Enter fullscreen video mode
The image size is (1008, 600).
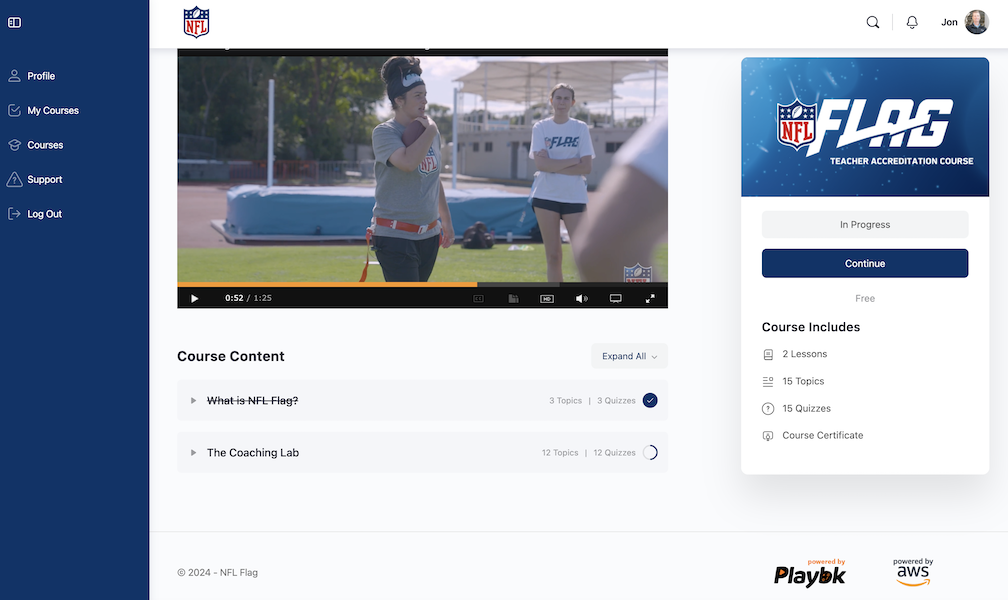tap(650, 298)
